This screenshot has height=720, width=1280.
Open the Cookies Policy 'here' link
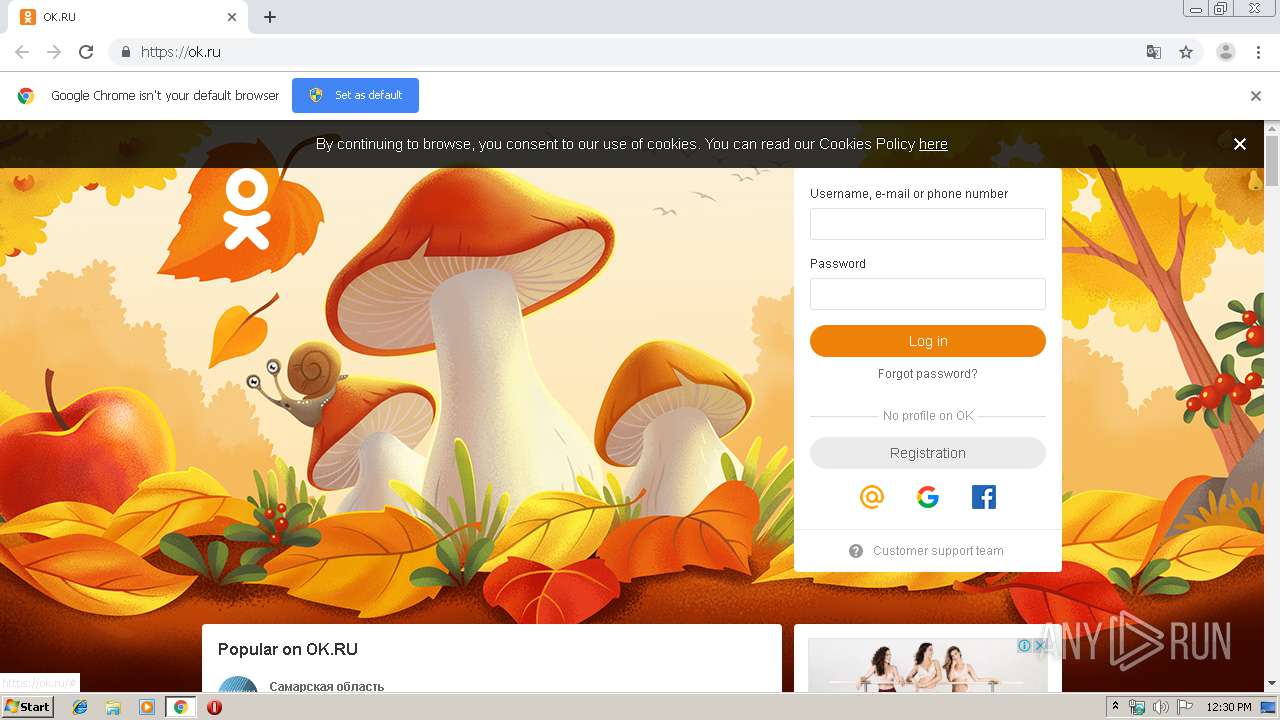pyautogui.click(x=933, y=144)
